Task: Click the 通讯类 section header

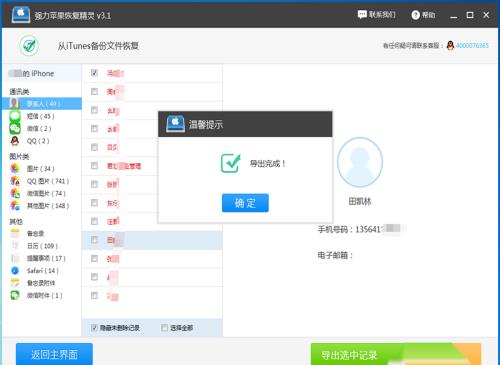Action: pyautogui.click(x=19, y=91)
